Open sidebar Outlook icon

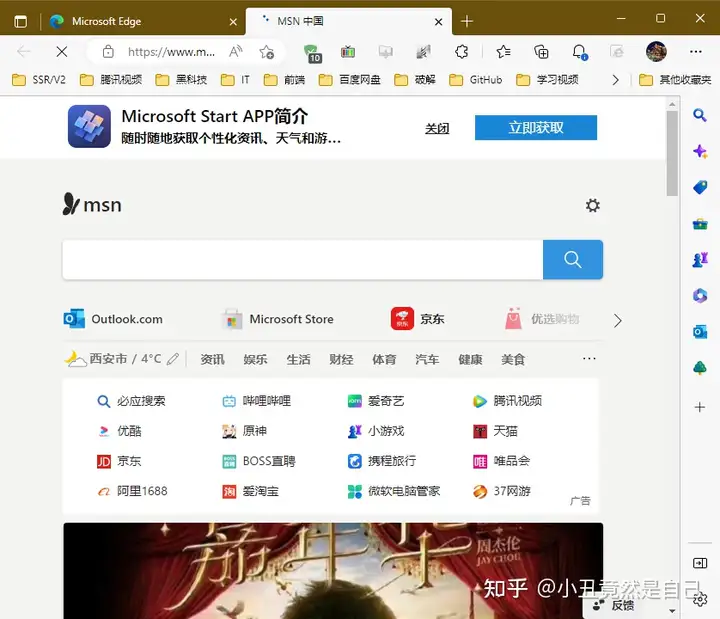(x=700, y=332)
